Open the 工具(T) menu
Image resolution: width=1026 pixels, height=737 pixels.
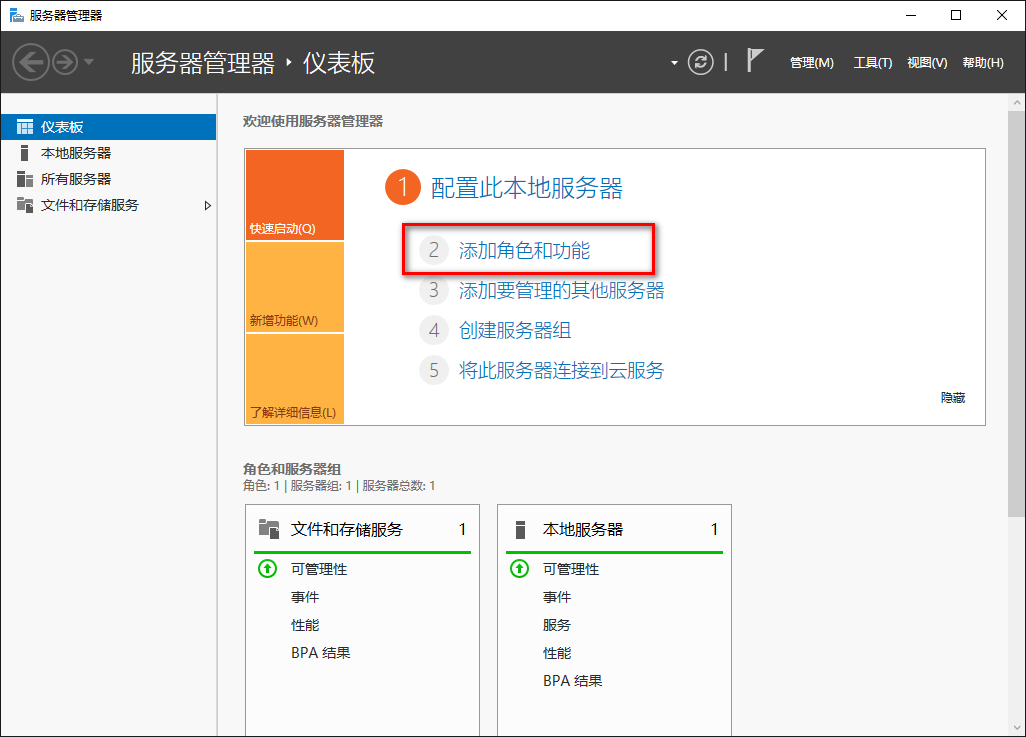coord(872,63)
